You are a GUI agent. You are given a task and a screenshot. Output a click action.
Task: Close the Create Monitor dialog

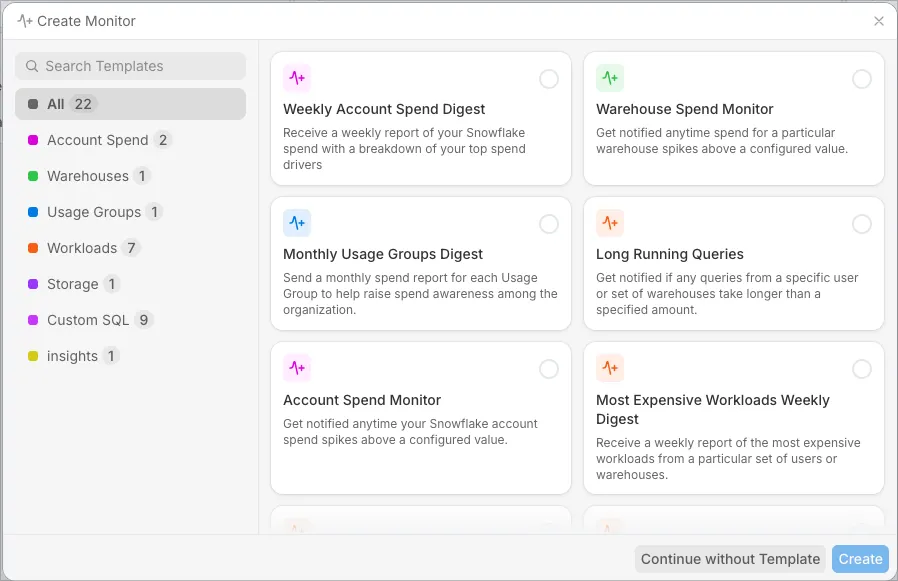[x=879, y=21]
